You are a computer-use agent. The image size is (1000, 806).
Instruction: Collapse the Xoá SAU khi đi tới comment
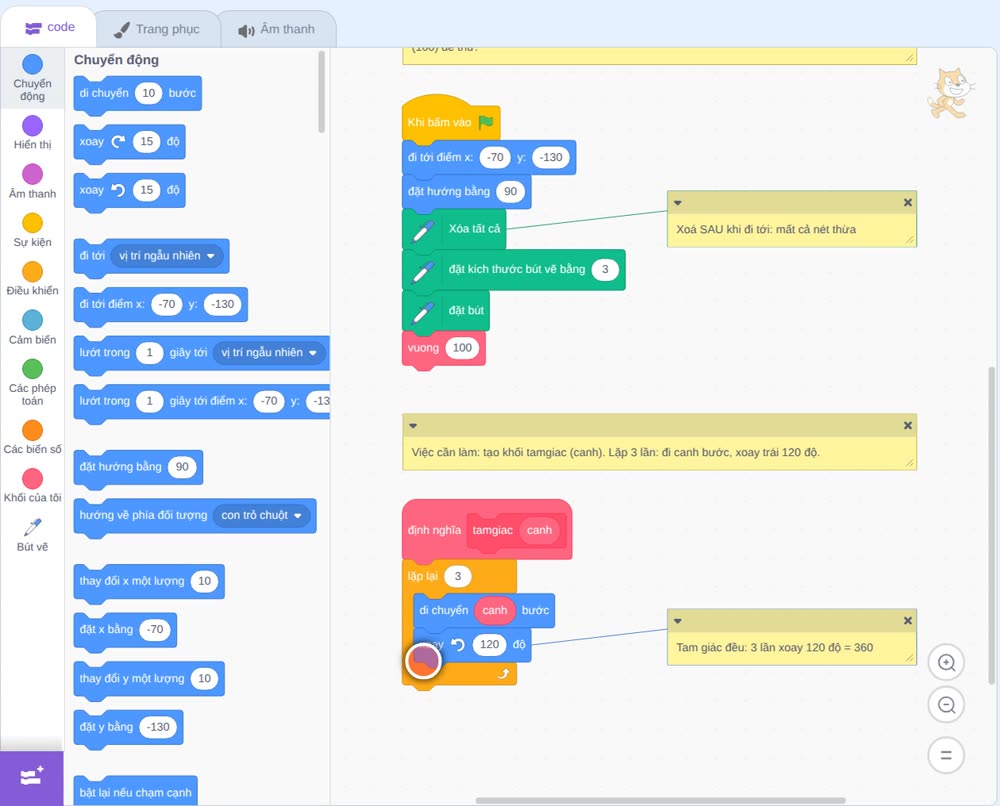pos(677,203)
